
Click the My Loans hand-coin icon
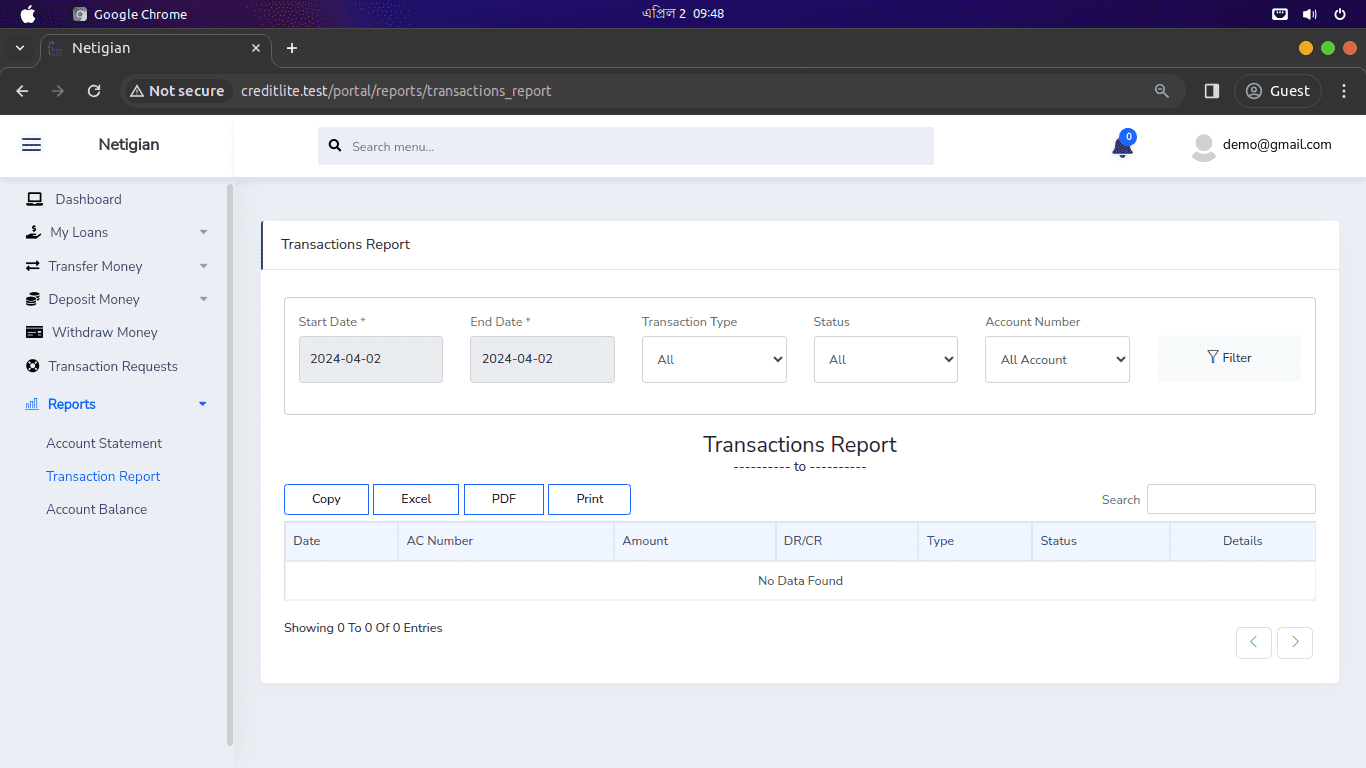(33, 232)
